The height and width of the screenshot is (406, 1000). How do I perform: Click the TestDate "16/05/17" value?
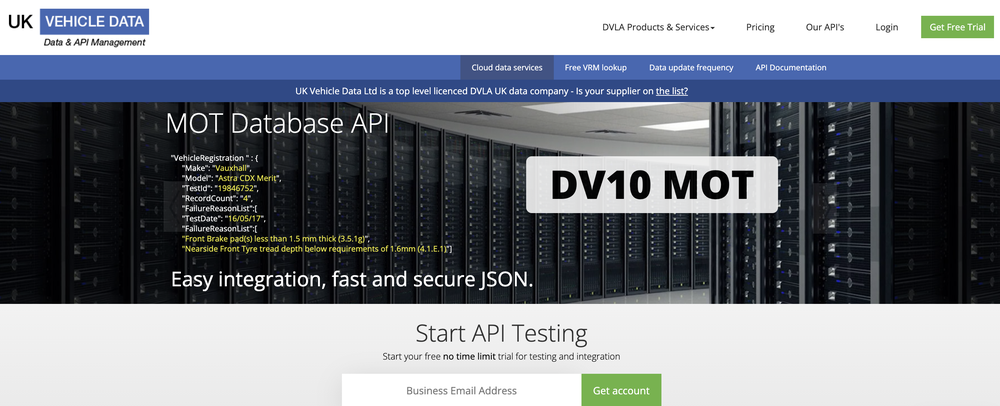pos(244,218)
